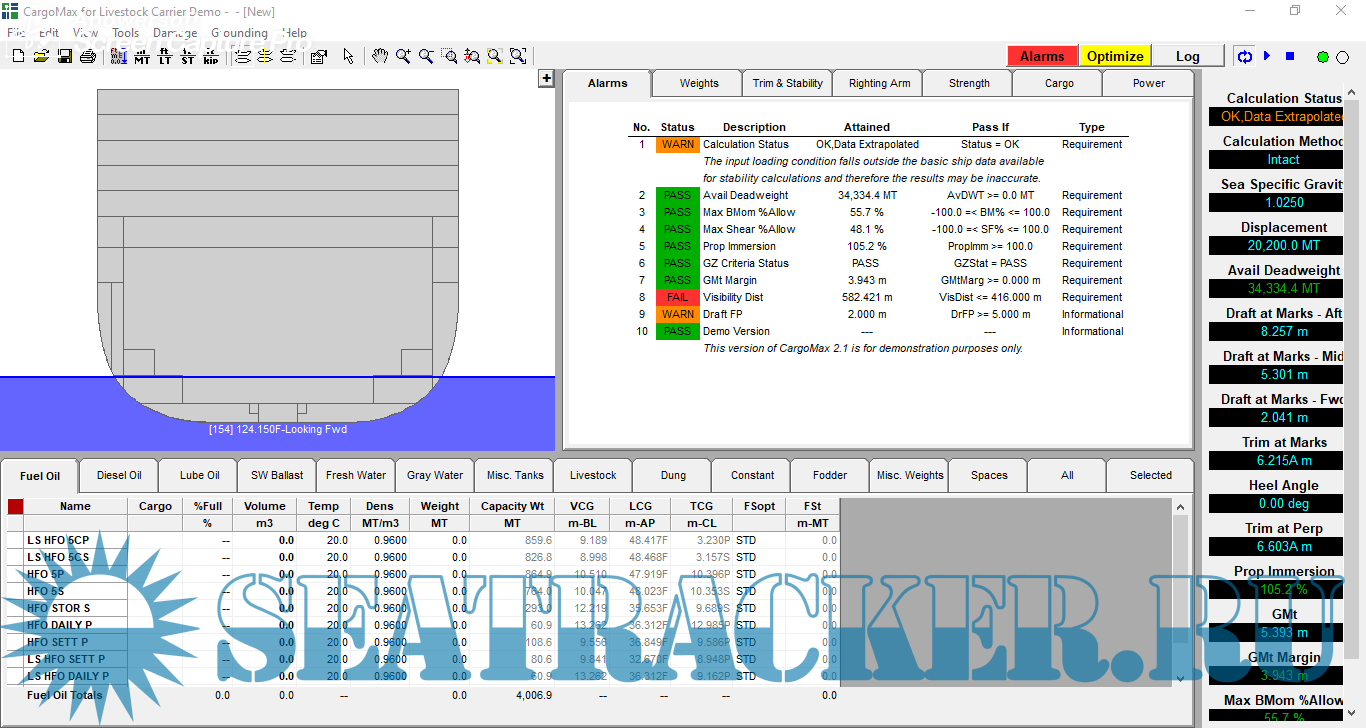This screenshot has width=1366, height=728.
Task: Click the Log button
Action: 1187,56
